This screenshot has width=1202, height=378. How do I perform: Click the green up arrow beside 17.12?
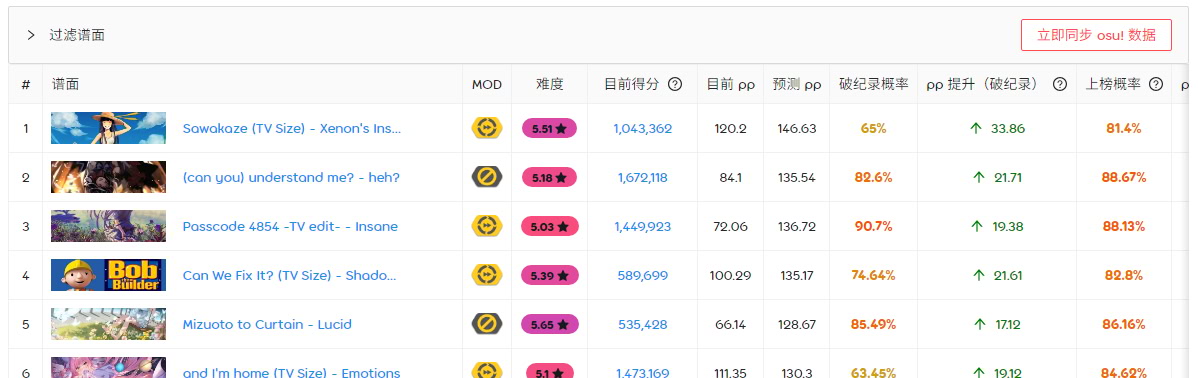click(979, 324)
